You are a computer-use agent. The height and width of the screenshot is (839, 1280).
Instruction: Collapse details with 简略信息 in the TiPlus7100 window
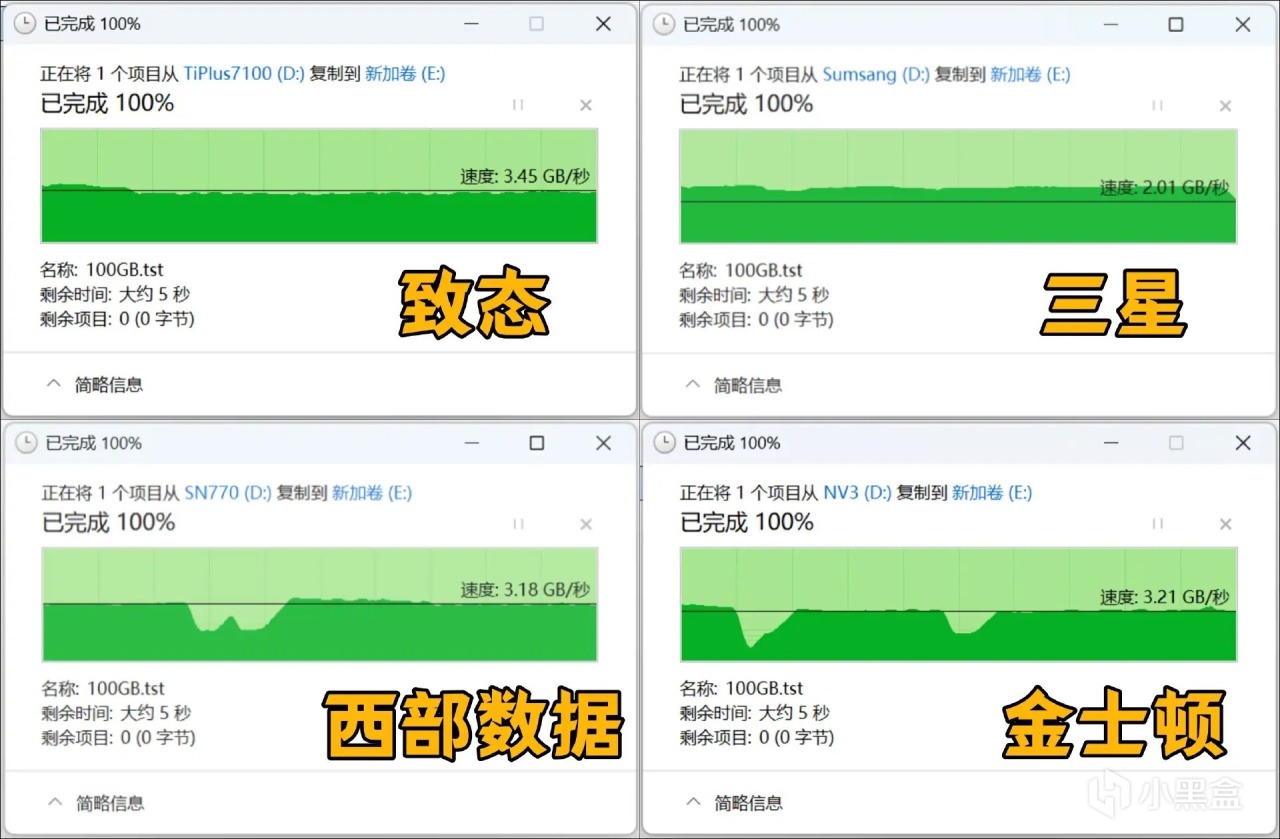pyautogui.click(x=95, y=384)
